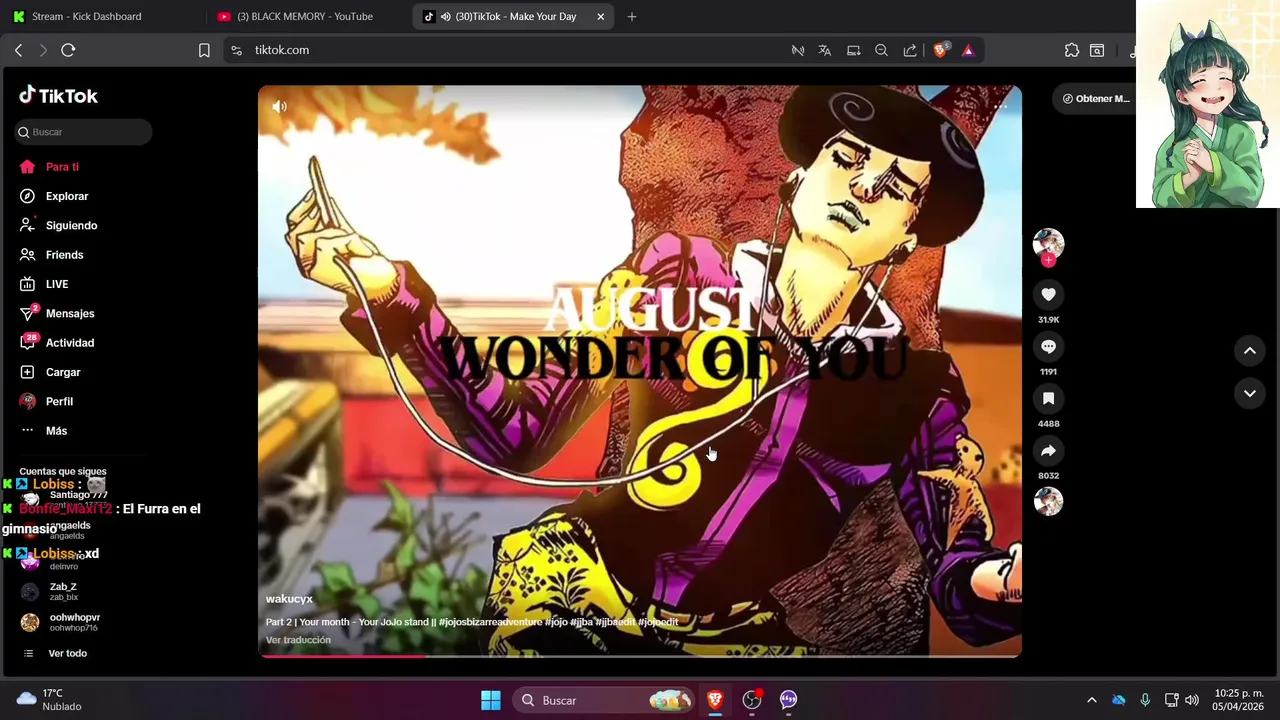
Task: Follow creator with red plus badge
Action: tap(1048, 260)
